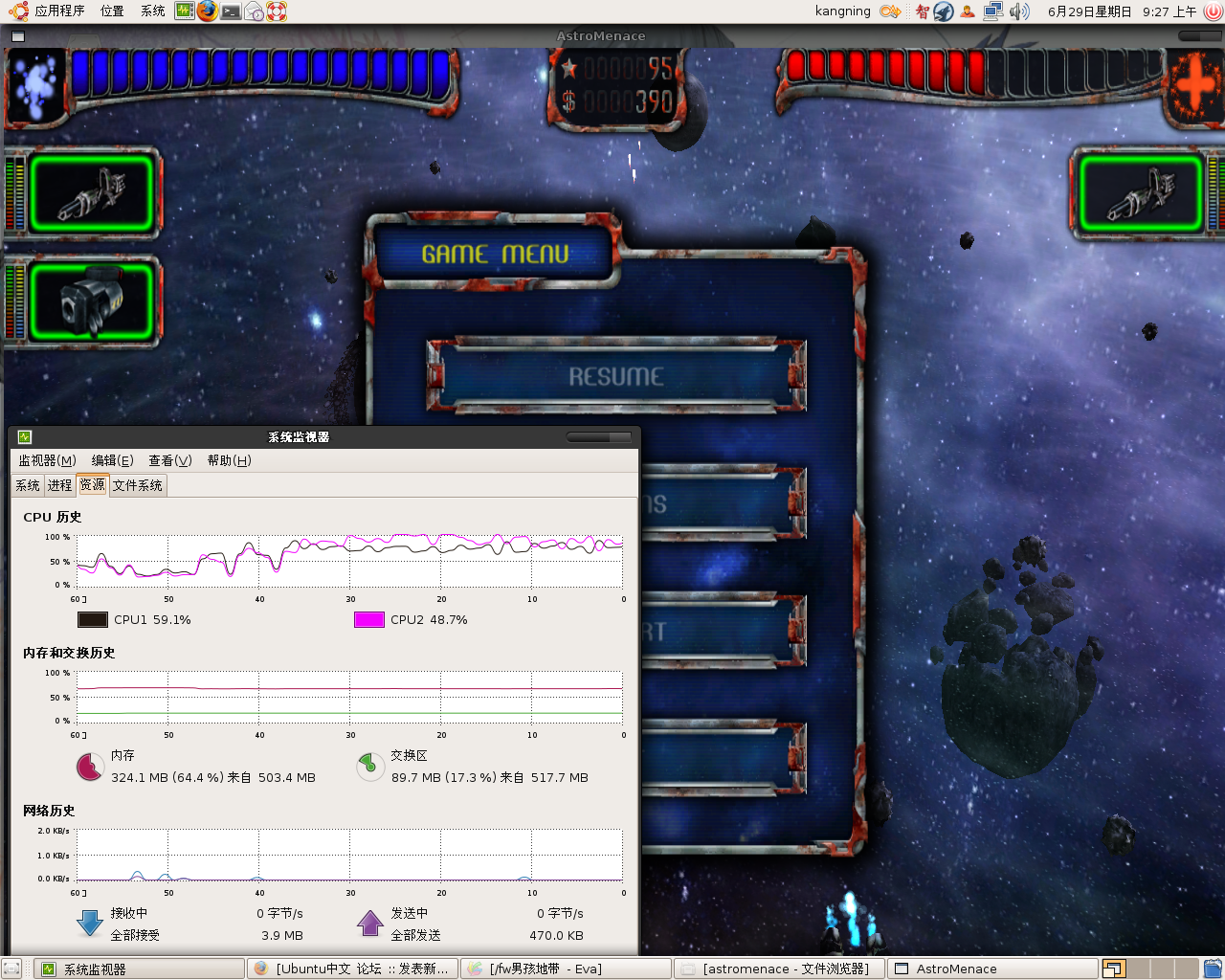Click the AstroMenace window menu icon
Viewport: 1225px width, 980px height.
(x=18, y=36)
